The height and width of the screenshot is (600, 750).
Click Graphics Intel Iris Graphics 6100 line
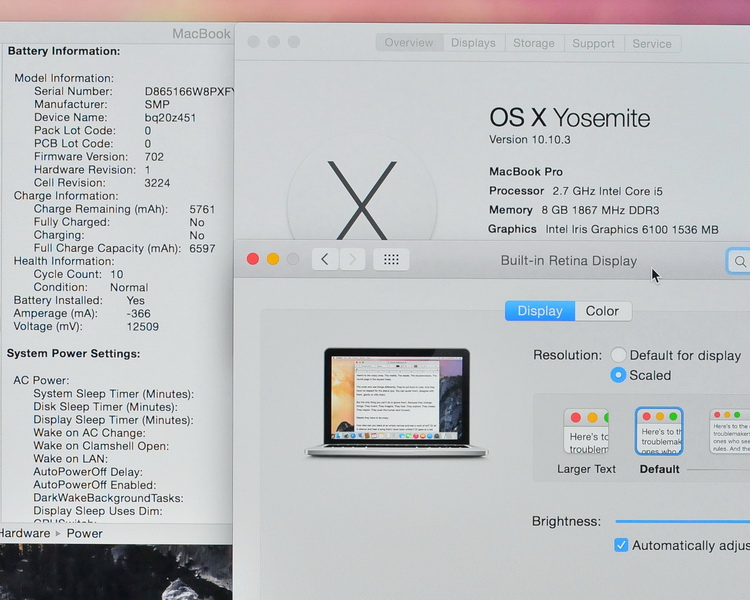603,229
